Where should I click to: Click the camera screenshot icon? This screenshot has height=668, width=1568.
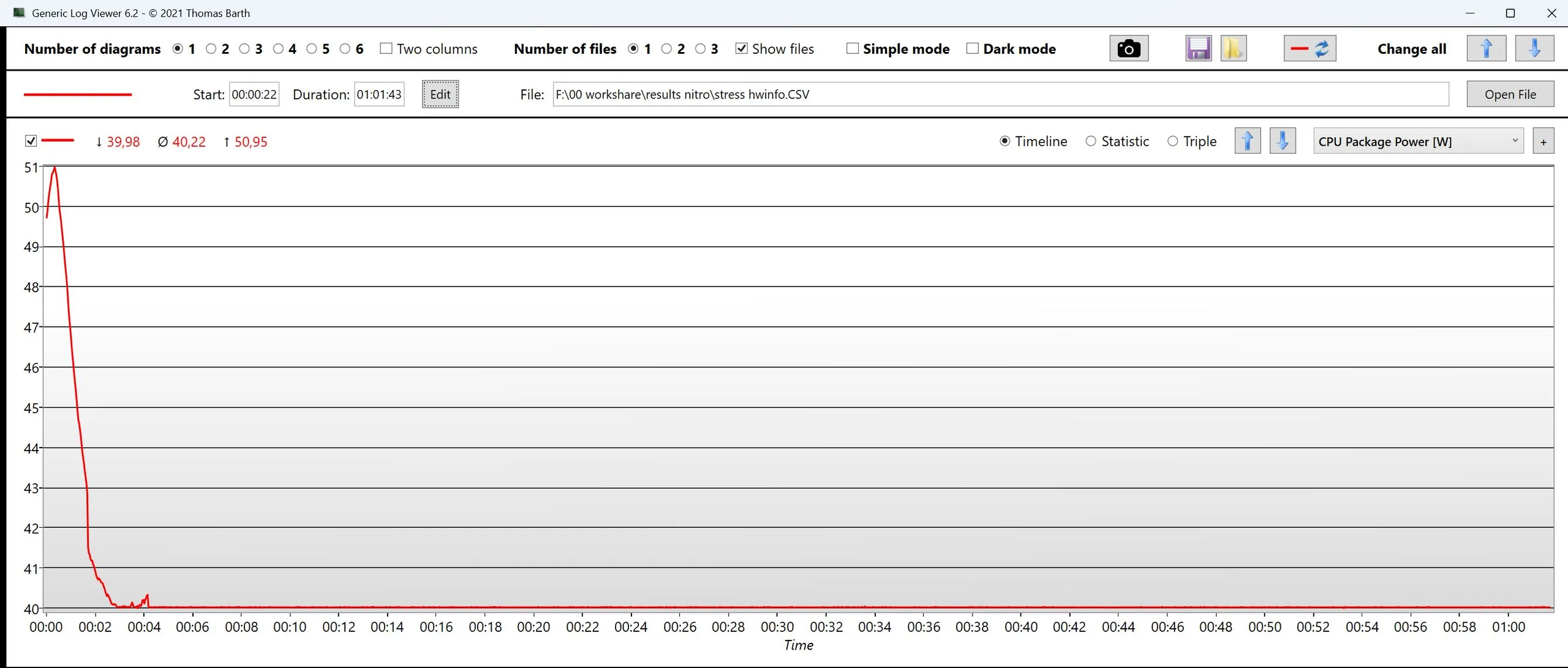tap(1128, 48)
